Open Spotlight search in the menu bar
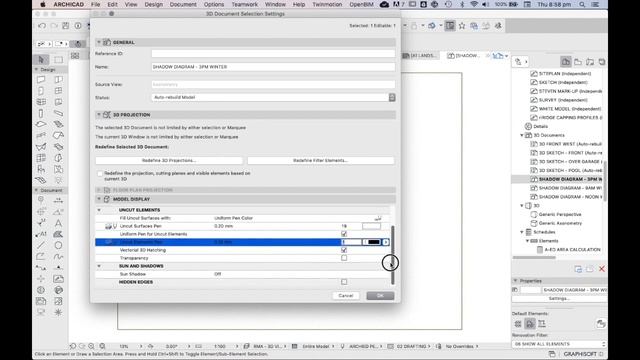This screenshot has width=640, height=360. 582,4
